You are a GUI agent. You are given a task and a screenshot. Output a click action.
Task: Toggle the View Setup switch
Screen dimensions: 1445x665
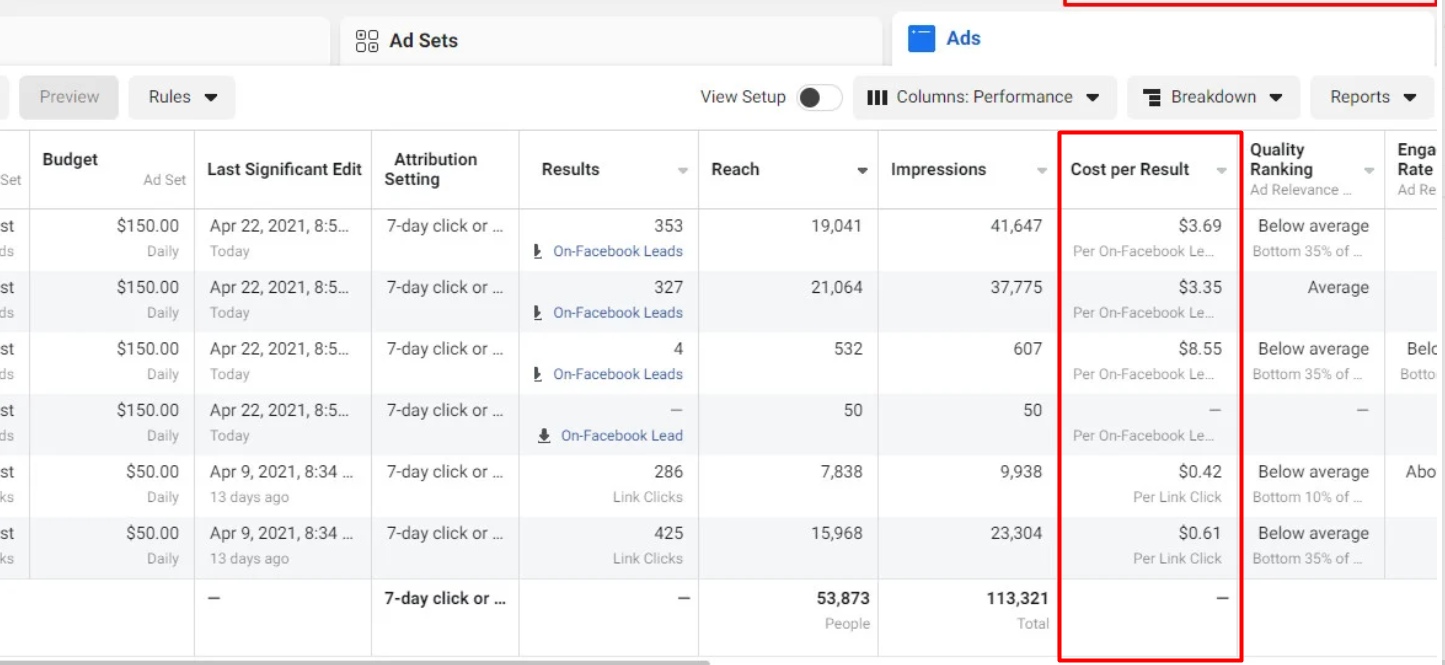pos(818,98)
